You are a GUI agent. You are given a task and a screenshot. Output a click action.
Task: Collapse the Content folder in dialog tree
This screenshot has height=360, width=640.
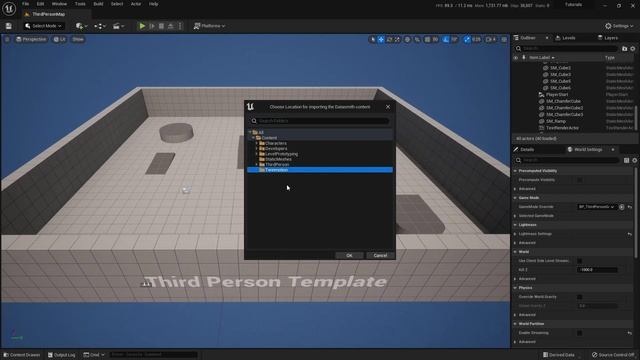[x=253, y=138]
